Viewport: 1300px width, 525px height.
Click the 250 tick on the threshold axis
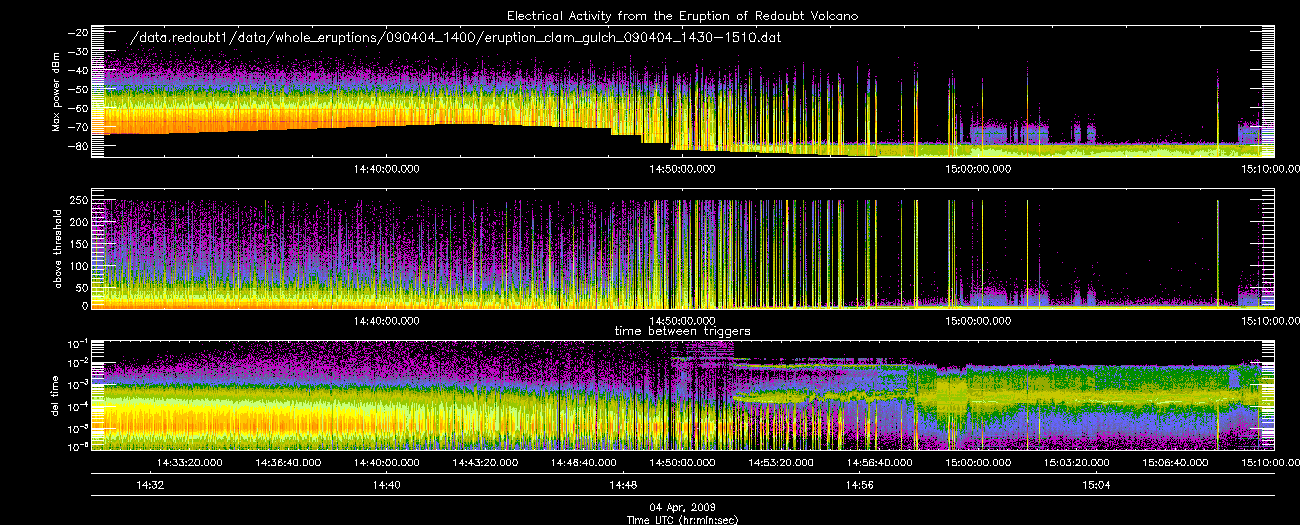[x=79, y=200]
